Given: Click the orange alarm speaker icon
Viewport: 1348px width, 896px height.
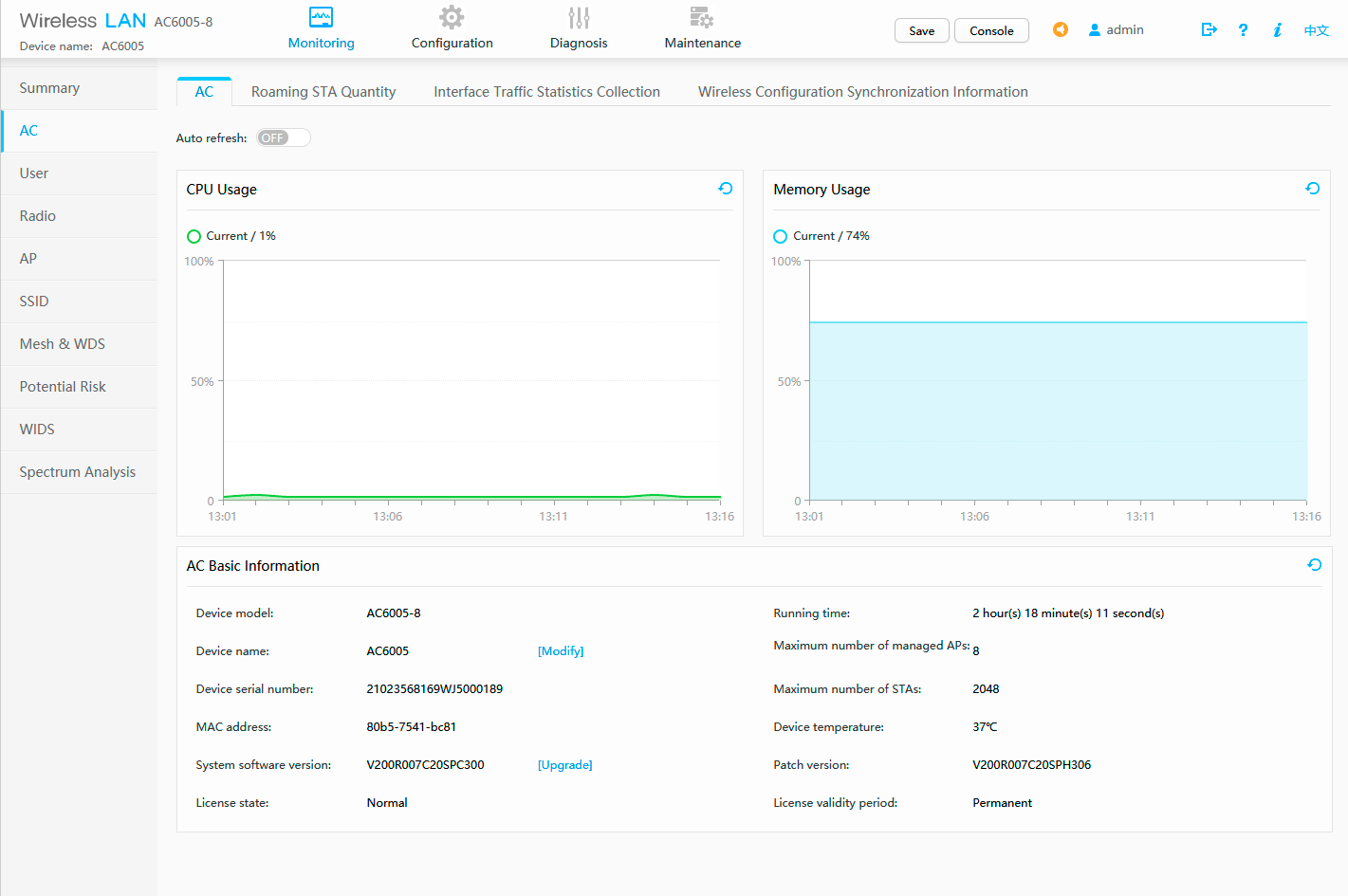Looking at the screenshot, I should click(x=1061, y=29).
